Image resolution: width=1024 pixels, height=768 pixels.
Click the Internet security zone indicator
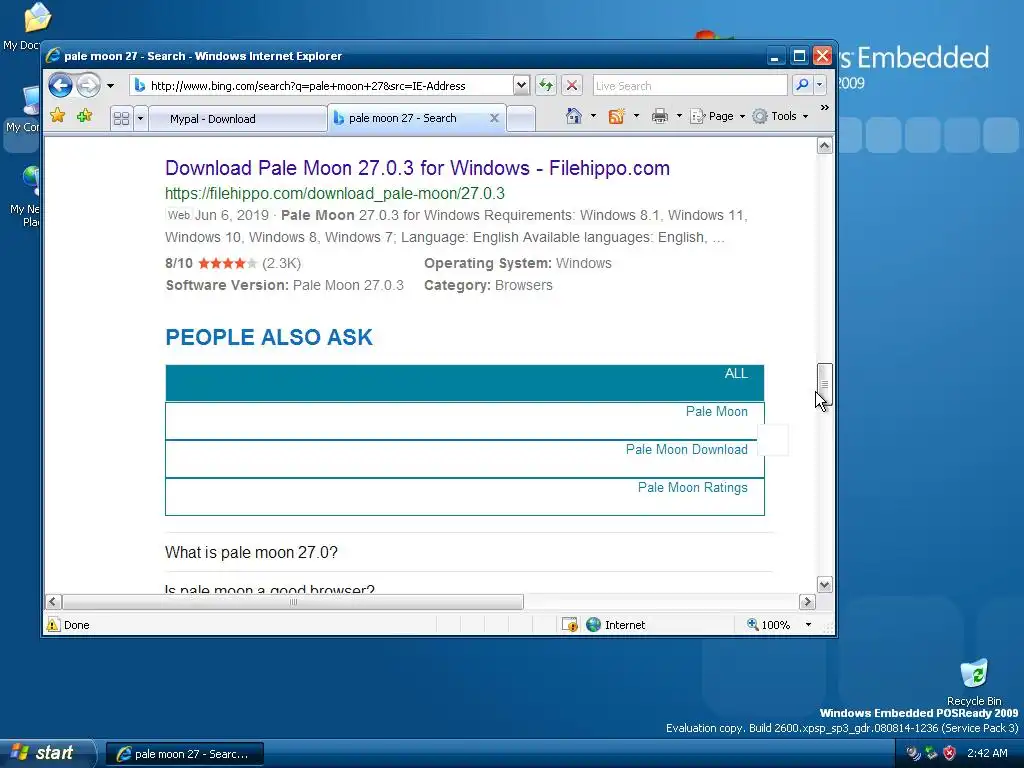(615, 625)
